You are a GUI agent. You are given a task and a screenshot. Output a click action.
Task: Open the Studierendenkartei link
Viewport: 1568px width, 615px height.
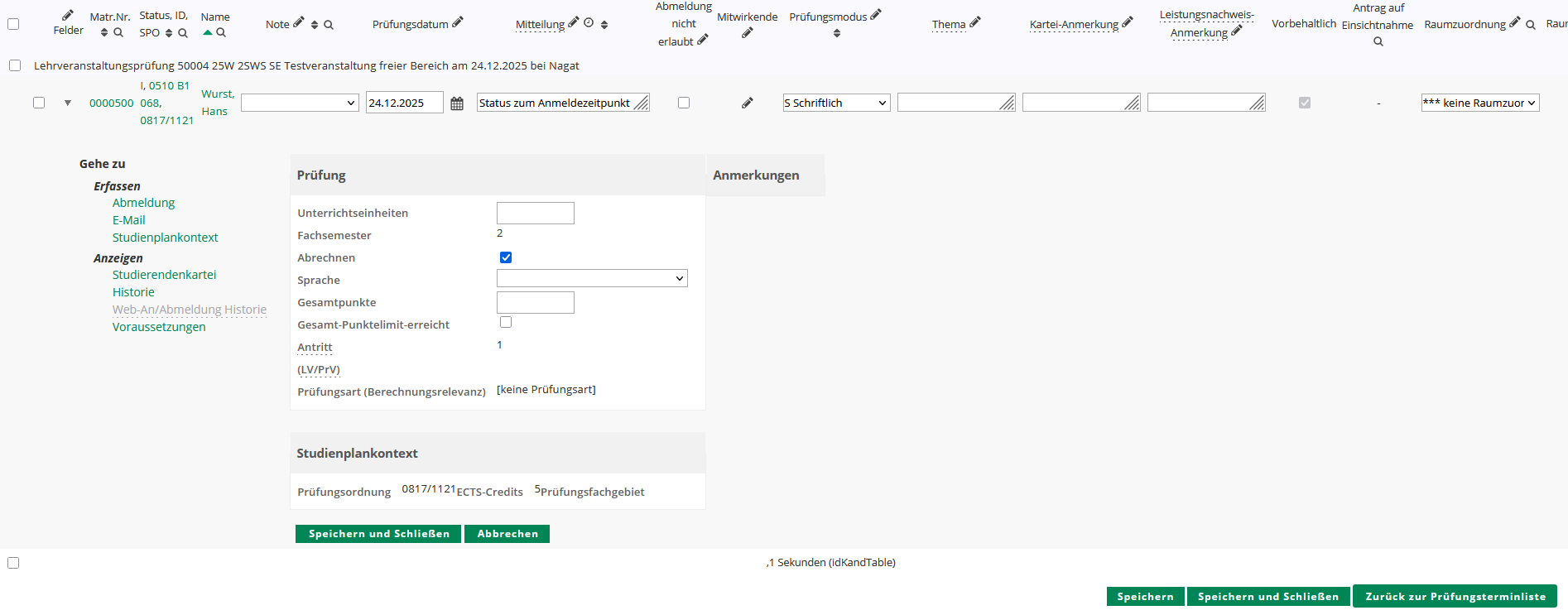click(164, 275)
